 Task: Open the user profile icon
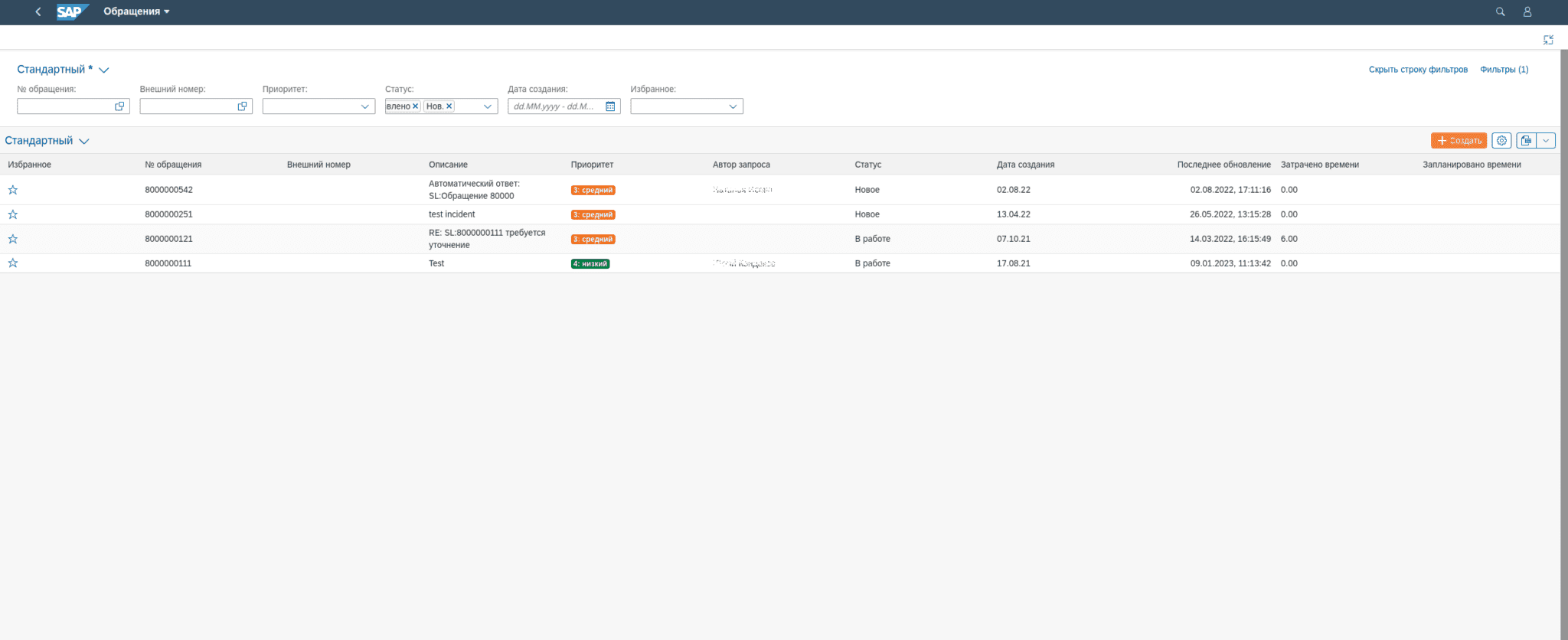(1527, 11)
